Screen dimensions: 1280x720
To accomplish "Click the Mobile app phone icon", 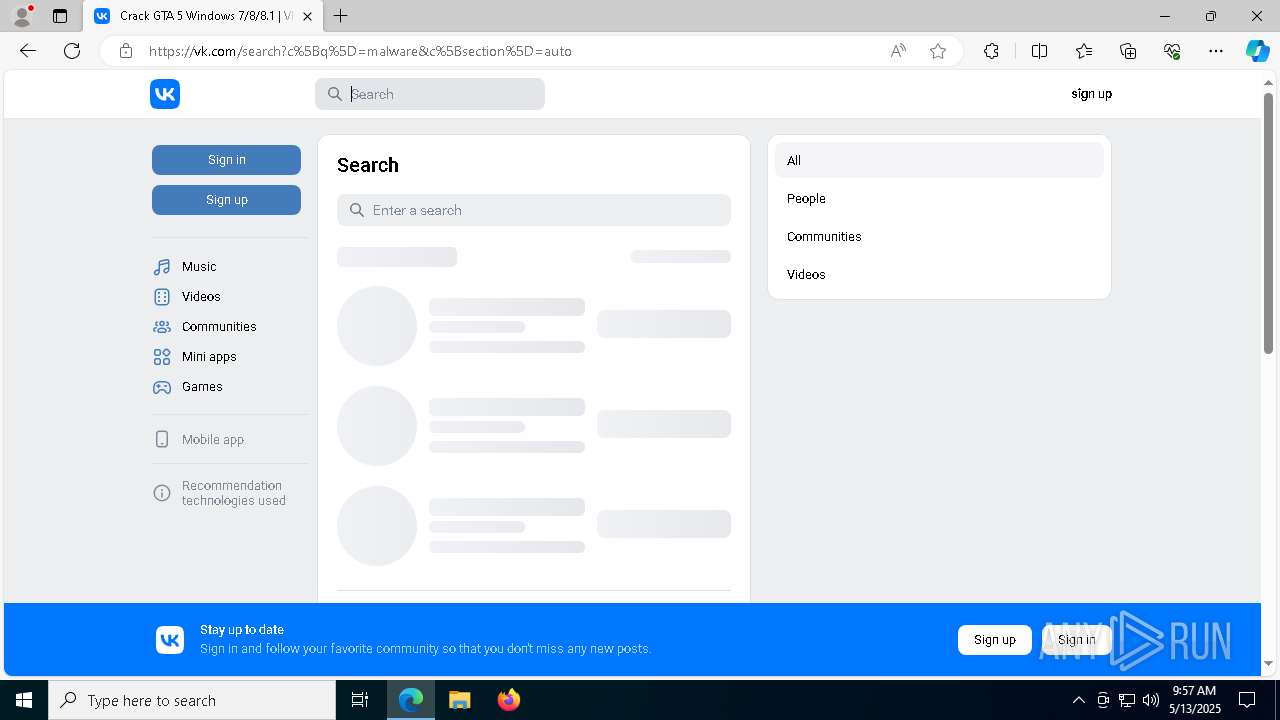I will tap(162, 439).
